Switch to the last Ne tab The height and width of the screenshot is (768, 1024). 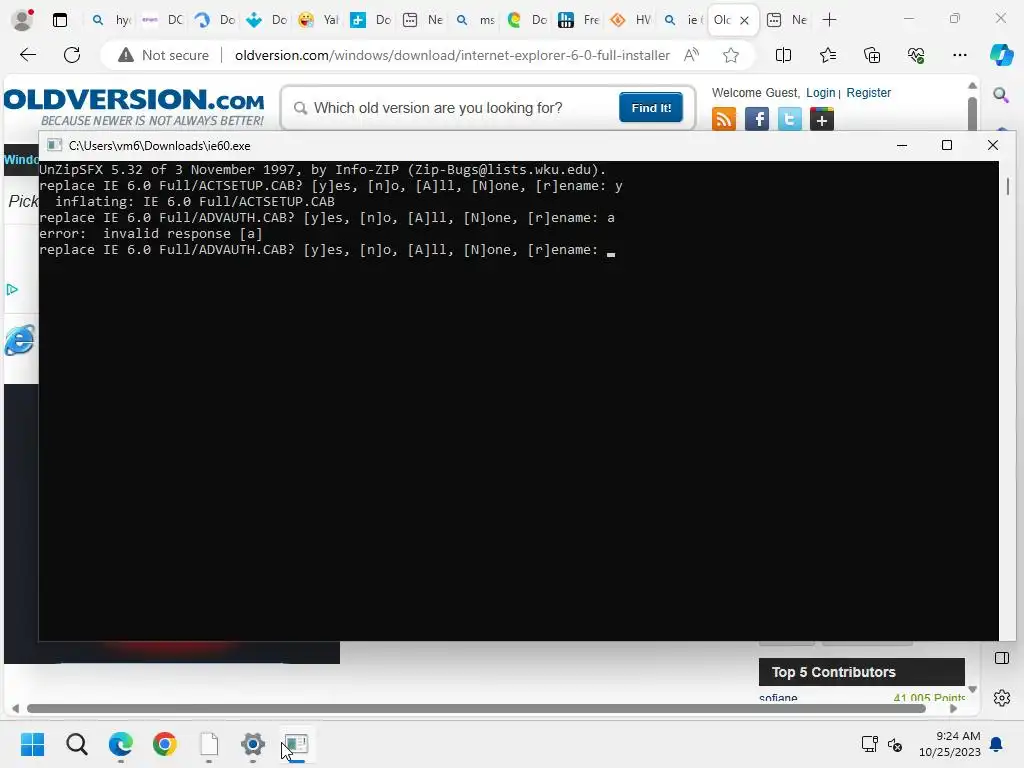coord(786,20)
